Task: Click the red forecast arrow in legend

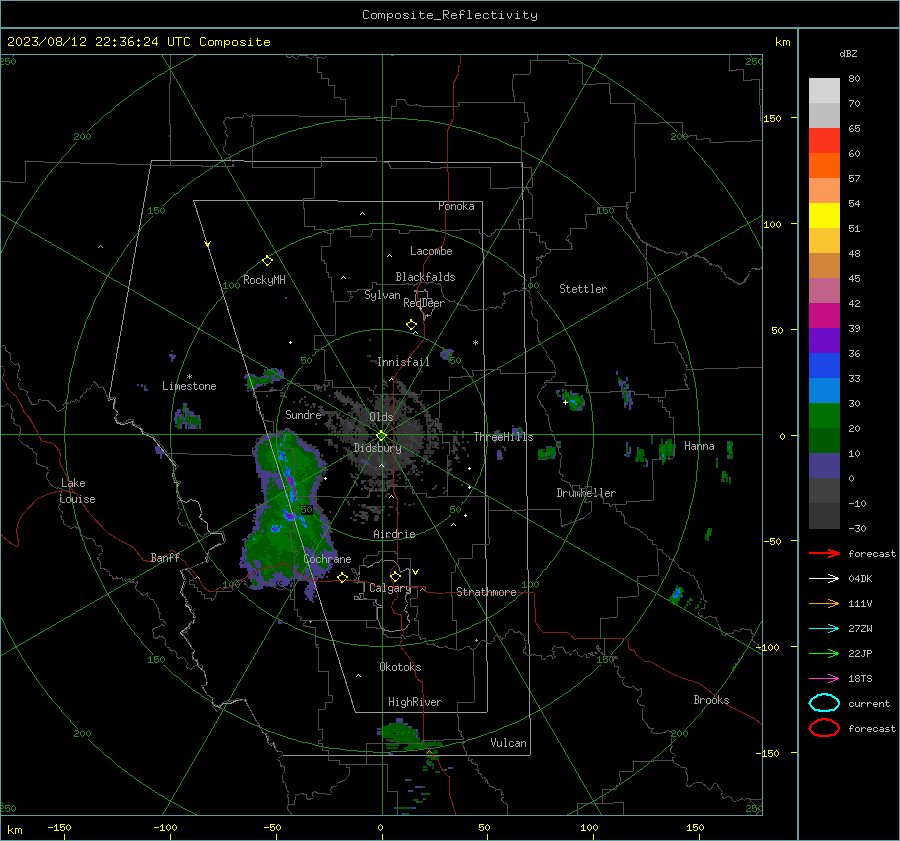Action: tap(824, 553)
